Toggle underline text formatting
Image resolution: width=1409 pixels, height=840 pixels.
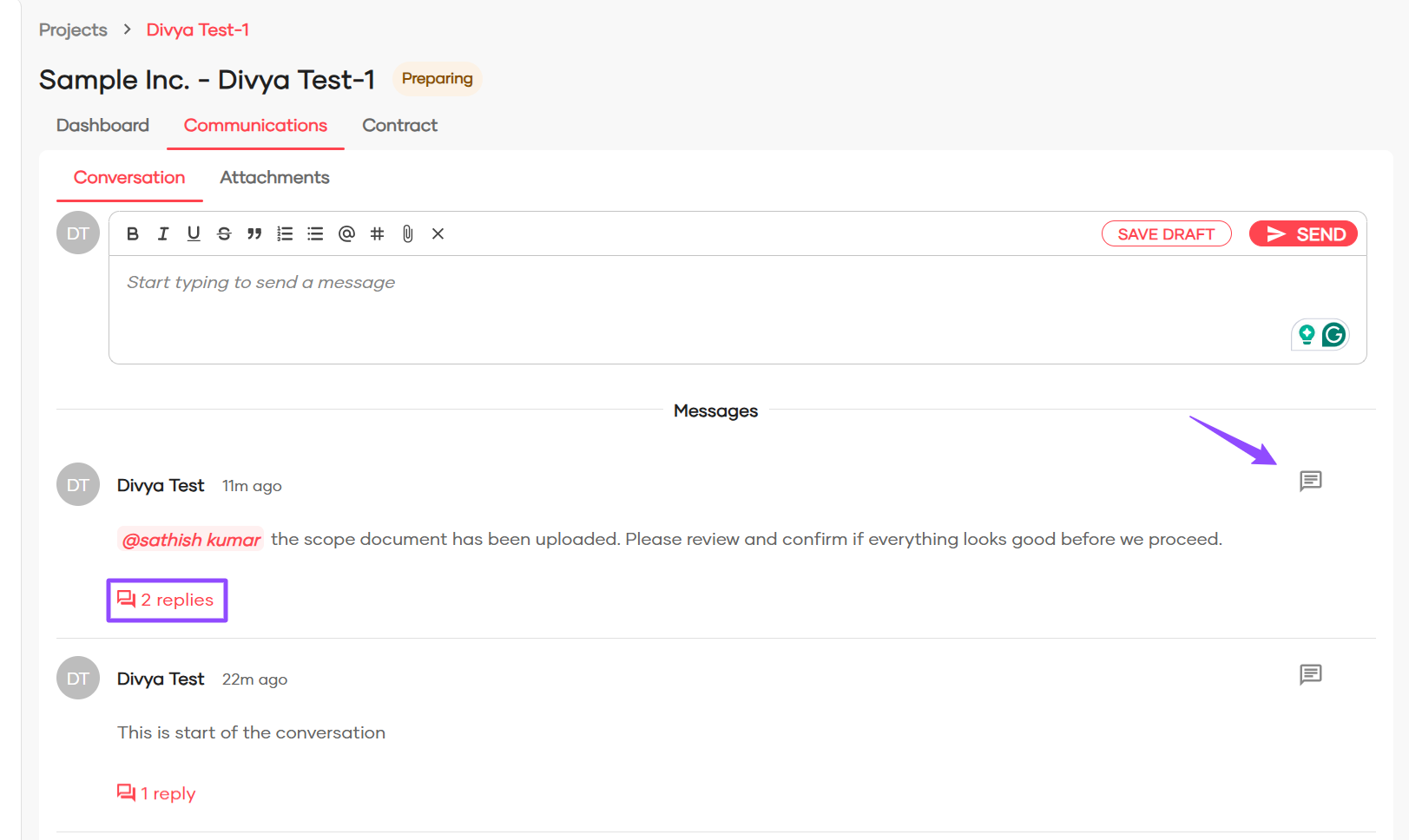[194, 233]
